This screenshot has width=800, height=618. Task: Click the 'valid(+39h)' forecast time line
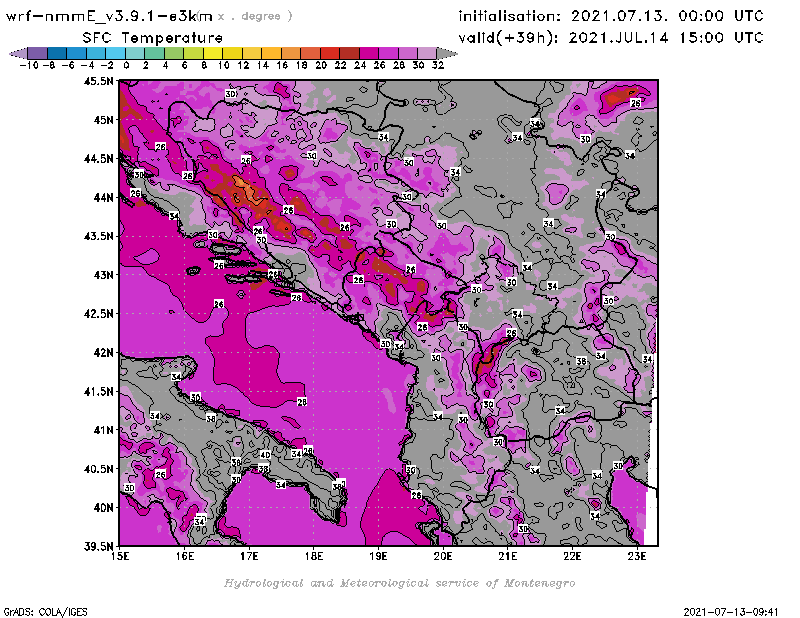[611, 38]
